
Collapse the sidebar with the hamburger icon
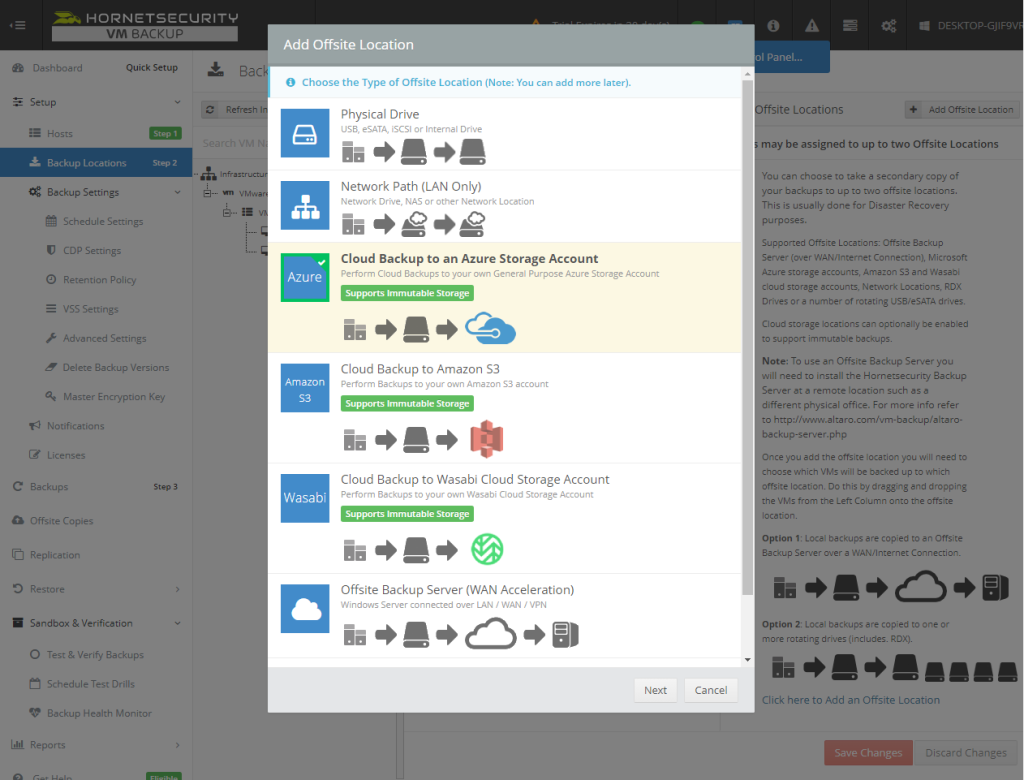tap(18, 25)
